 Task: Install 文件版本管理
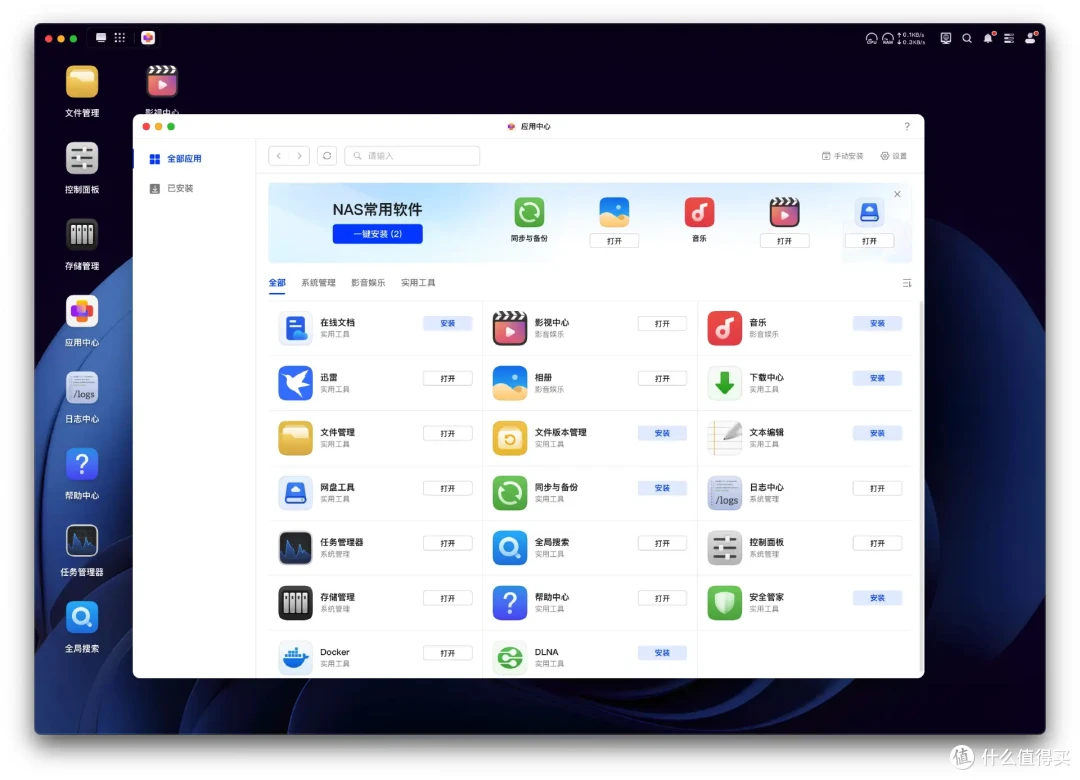click(662, 433)
